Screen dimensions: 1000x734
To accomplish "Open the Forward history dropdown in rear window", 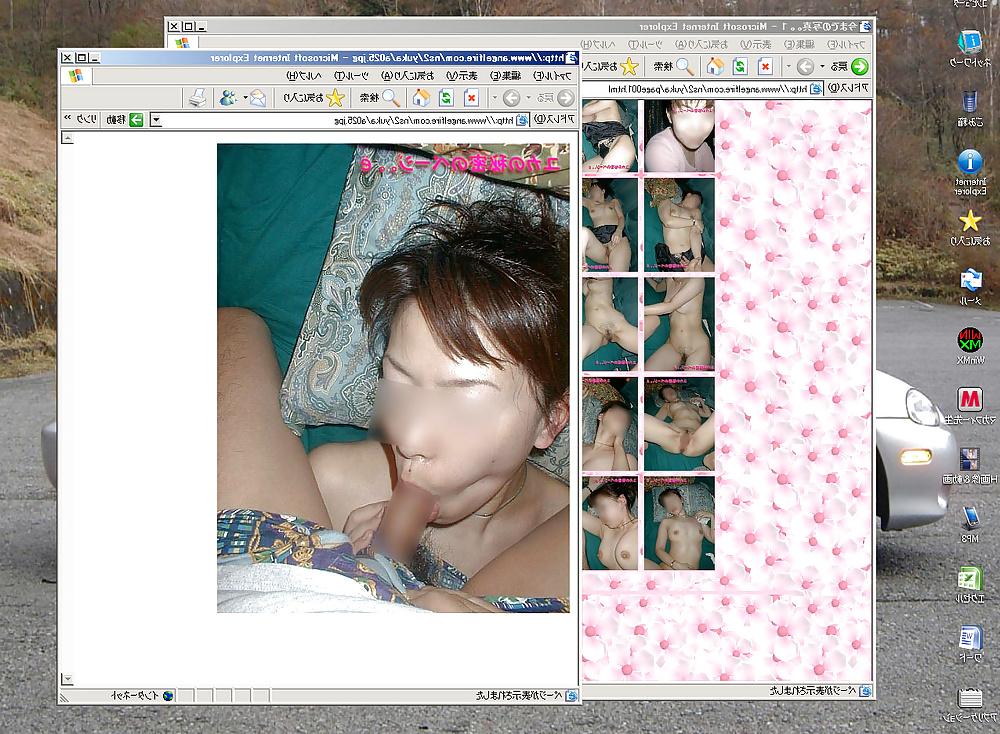I will tap(789, 66).
